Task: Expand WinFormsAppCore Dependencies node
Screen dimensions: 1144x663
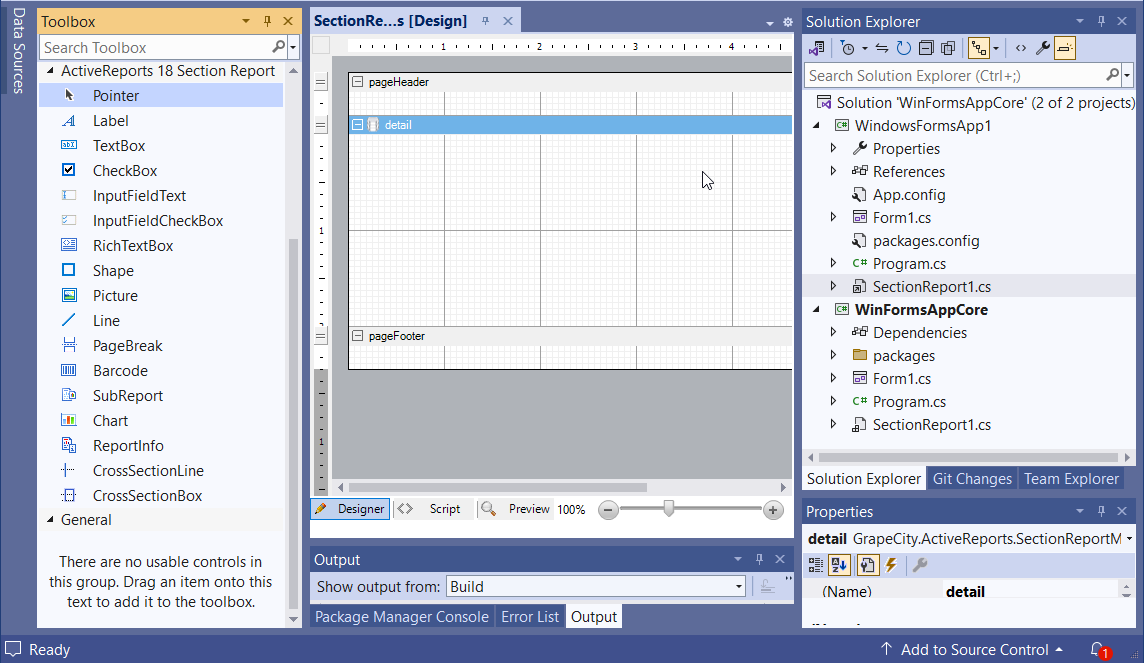Action: click(x=833, y=333)
